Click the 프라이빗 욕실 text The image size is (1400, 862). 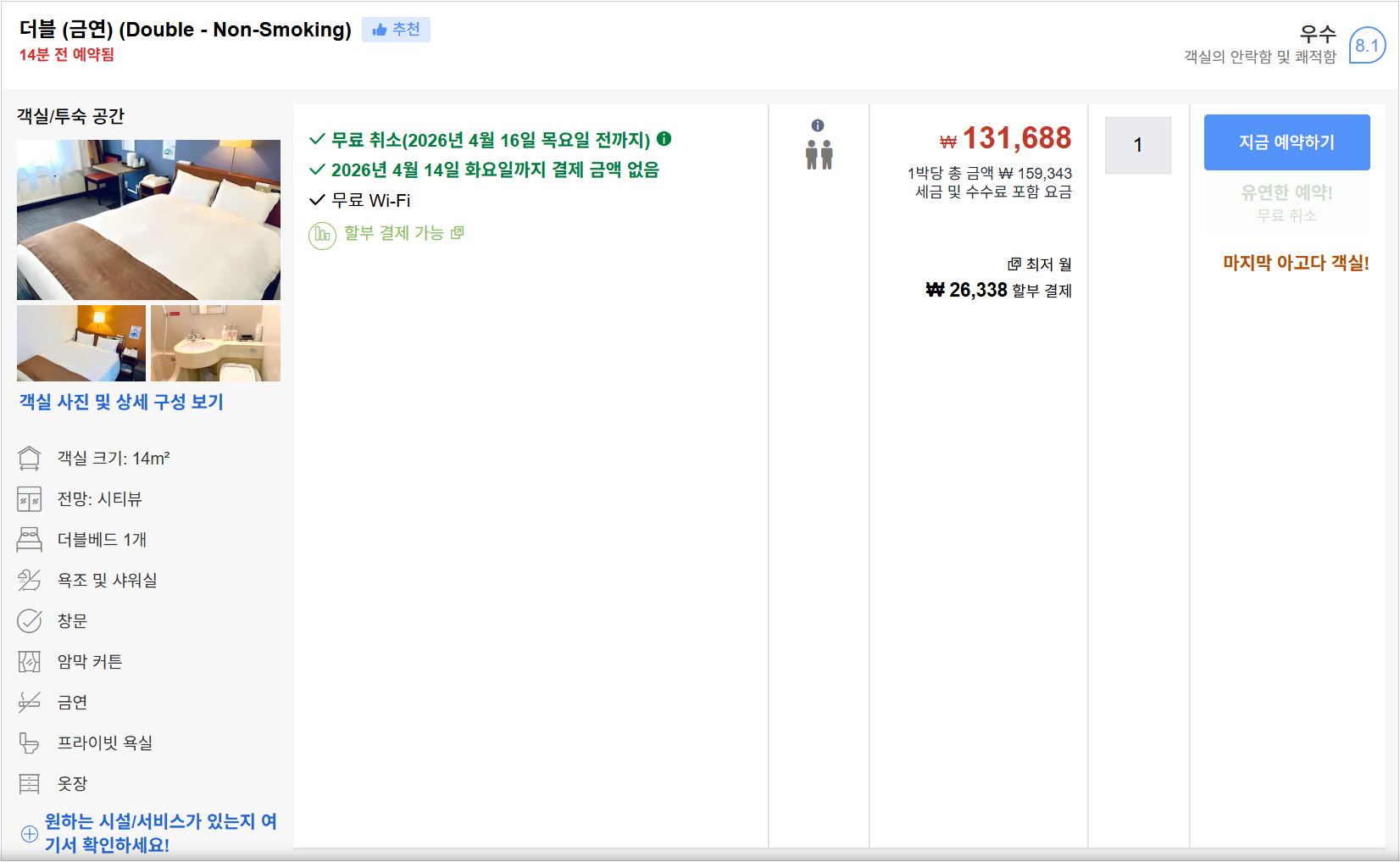(105, 743)
